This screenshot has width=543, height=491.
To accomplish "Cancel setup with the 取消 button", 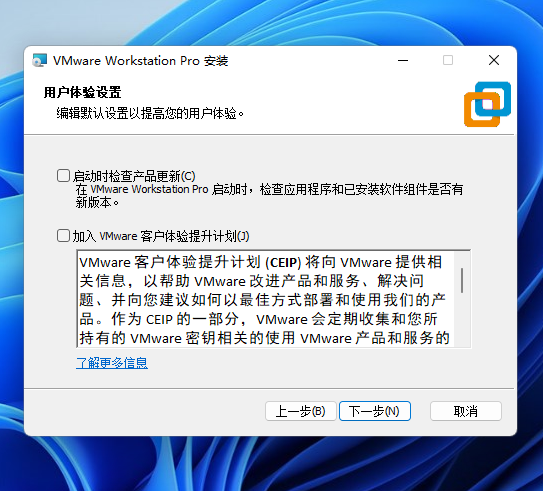I will point(466,411).
